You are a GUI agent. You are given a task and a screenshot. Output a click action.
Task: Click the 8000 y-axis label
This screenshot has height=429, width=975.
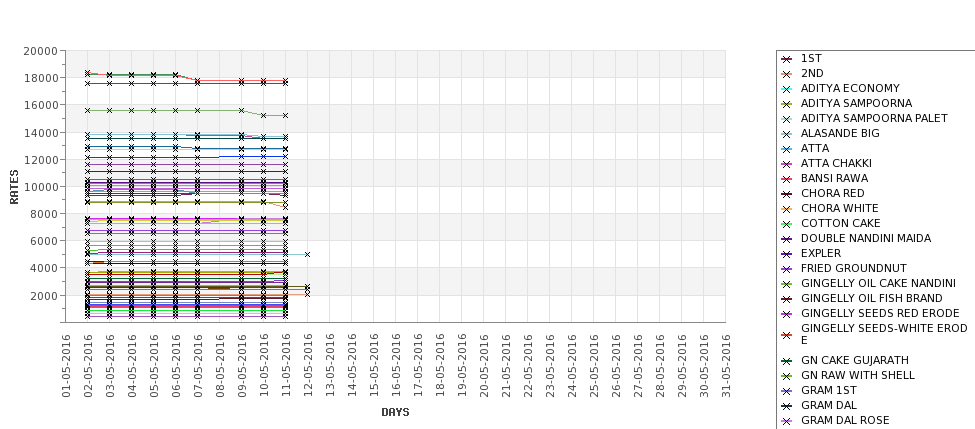[44, 214]
